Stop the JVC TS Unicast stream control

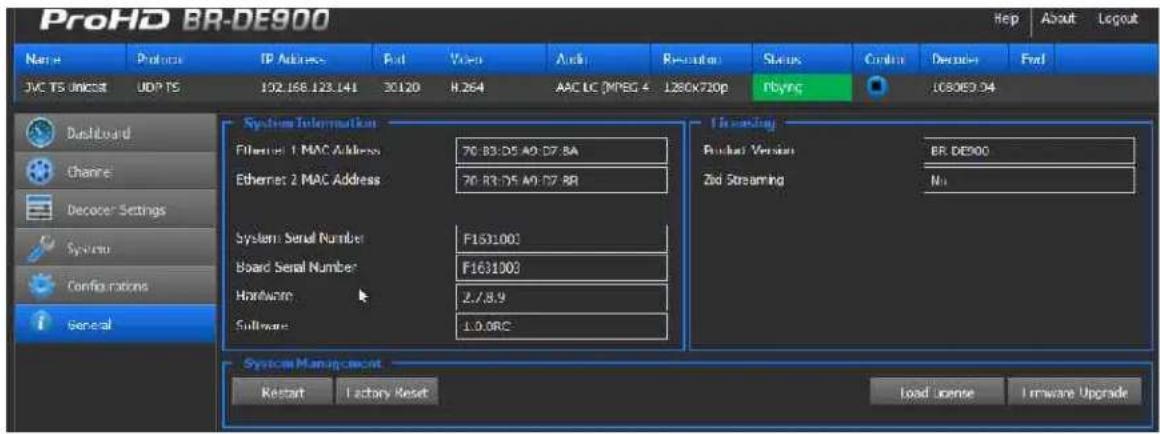point(876,88)
